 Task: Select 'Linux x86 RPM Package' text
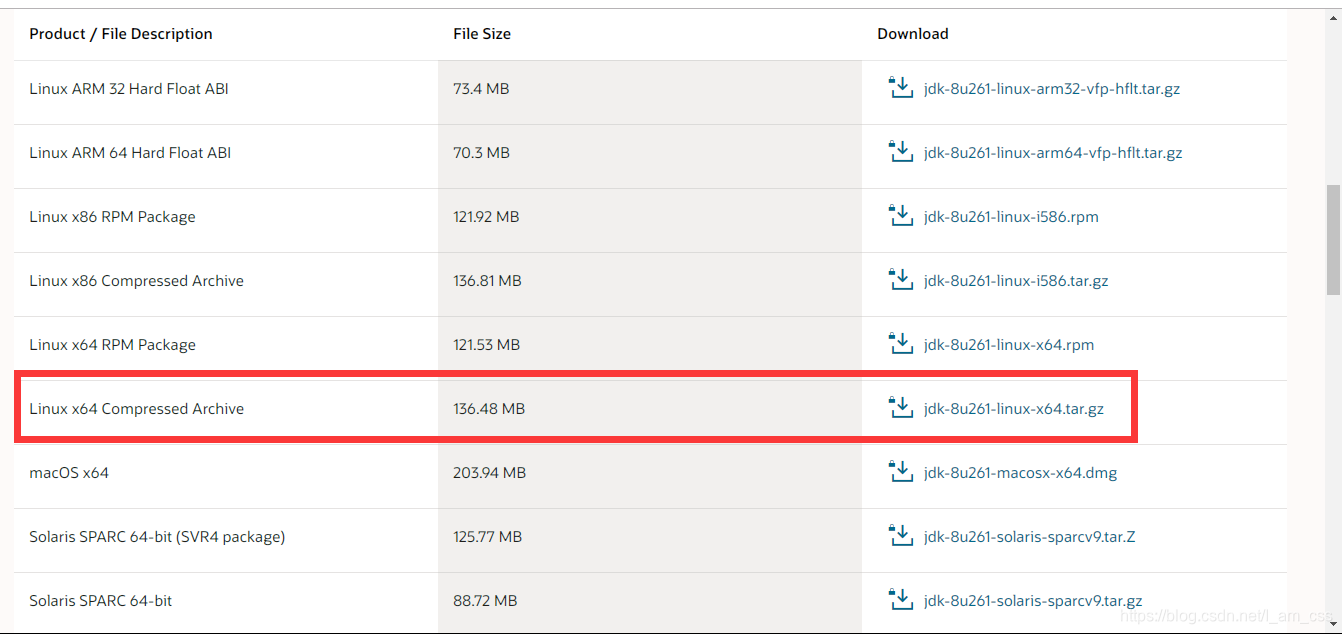pos(112,217)
